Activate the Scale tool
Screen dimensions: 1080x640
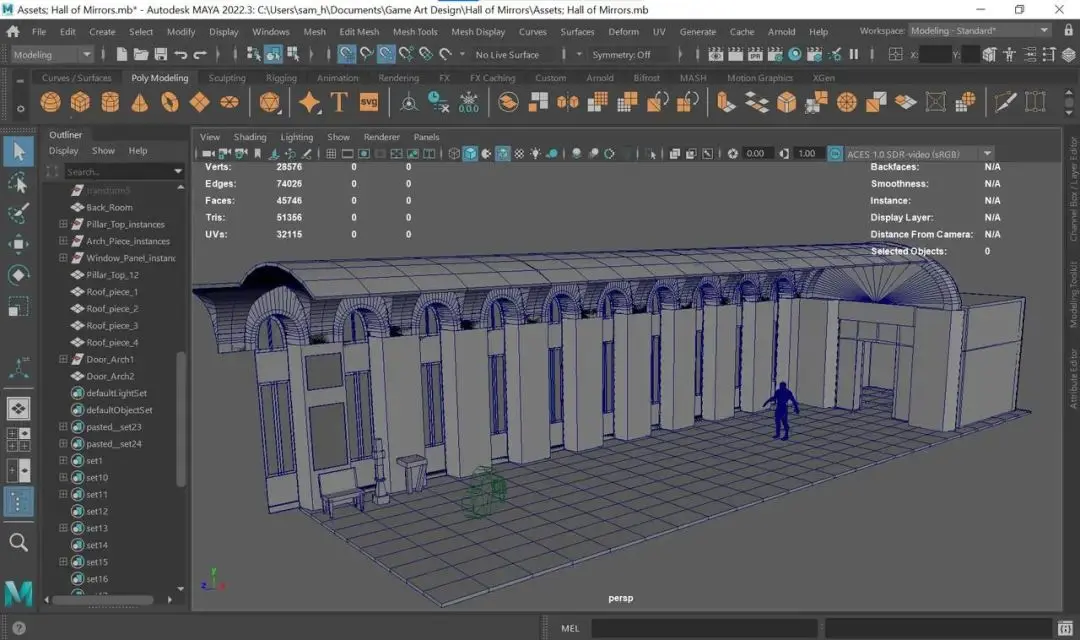19,306
